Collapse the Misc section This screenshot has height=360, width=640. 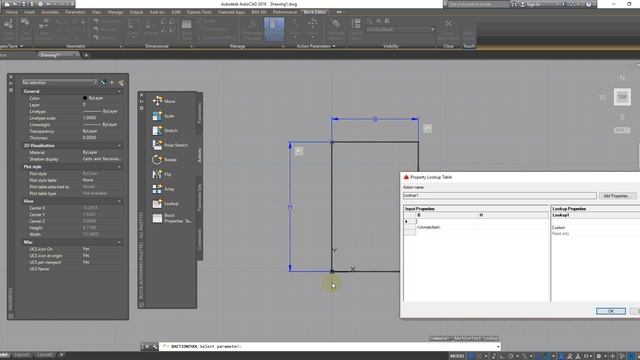pyautogui.click(x=119, y=242)
